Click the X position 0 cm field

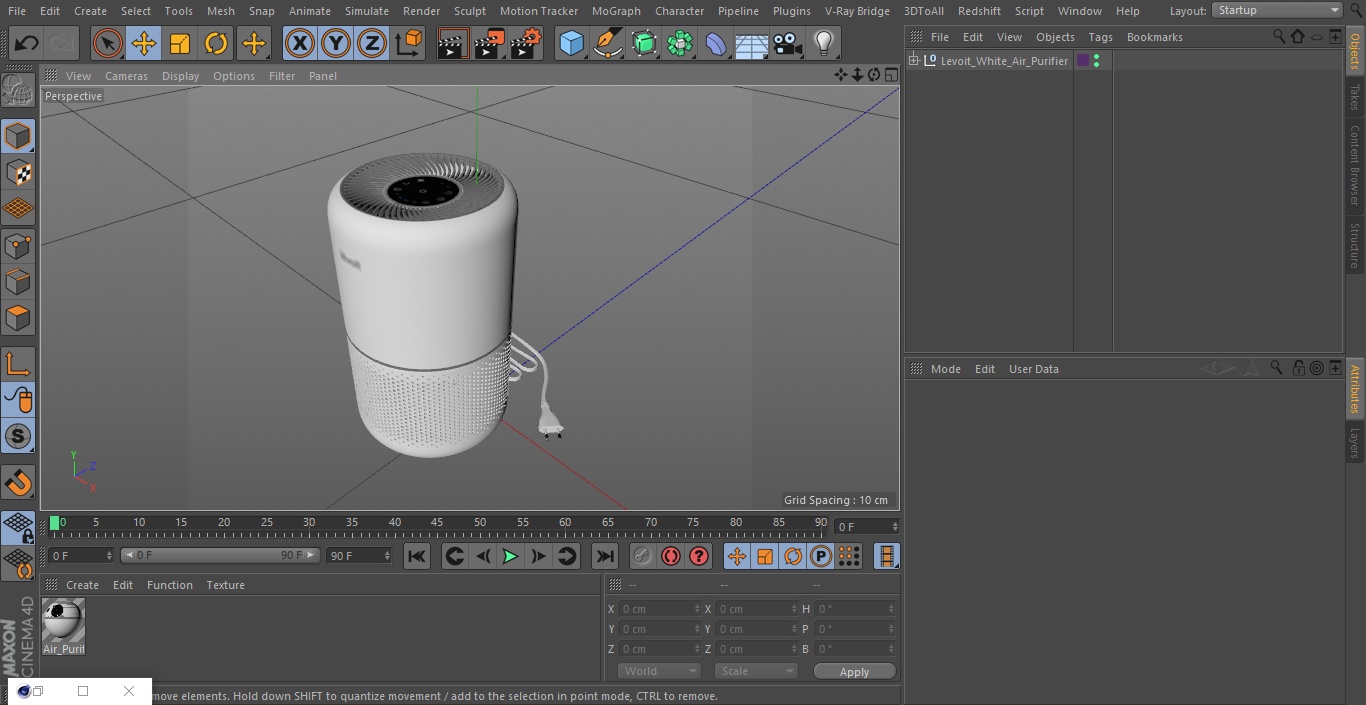(659, 609)
